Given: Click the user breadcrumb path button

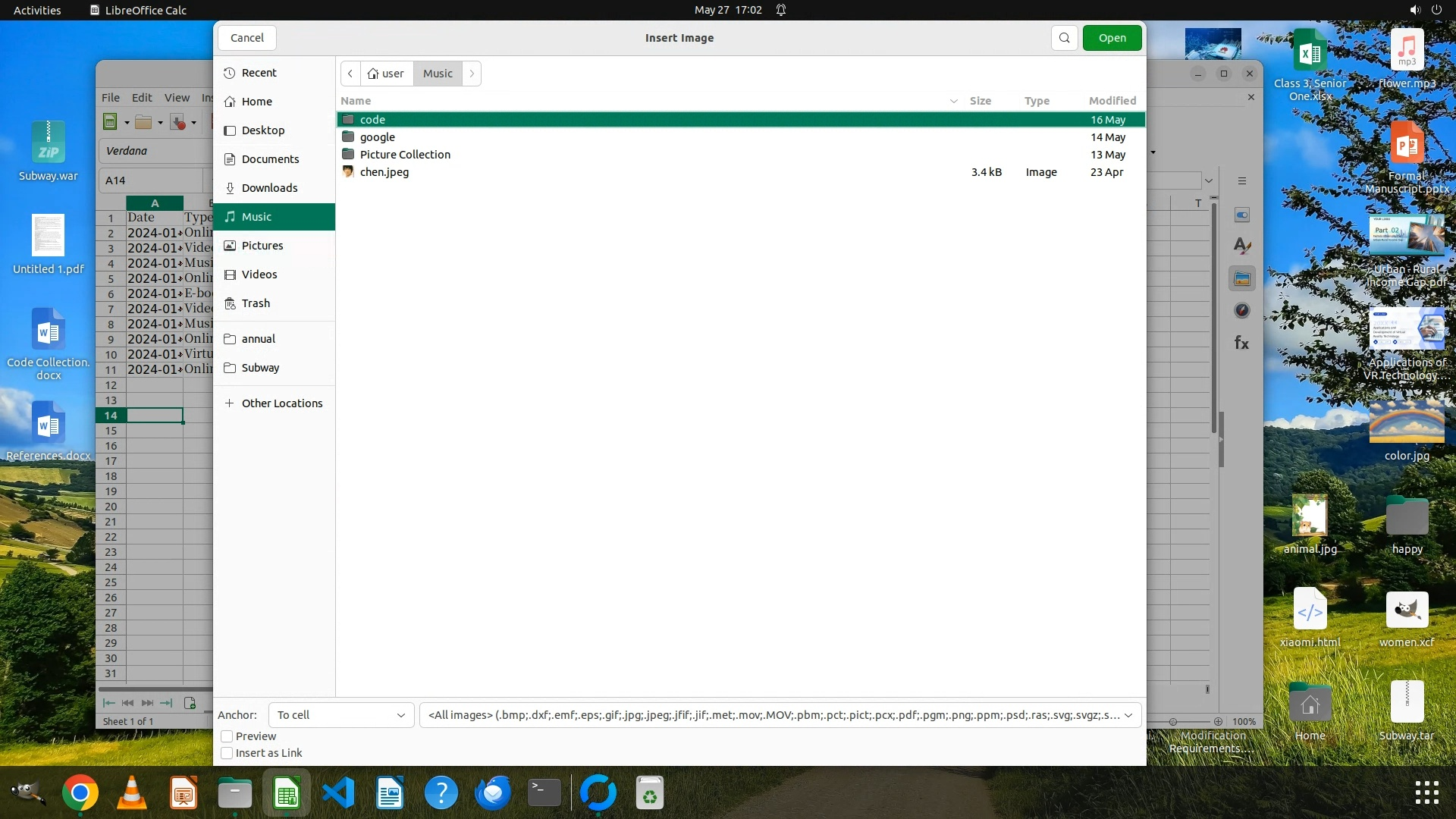Looking at the screenshot, I should click(386, 74).
